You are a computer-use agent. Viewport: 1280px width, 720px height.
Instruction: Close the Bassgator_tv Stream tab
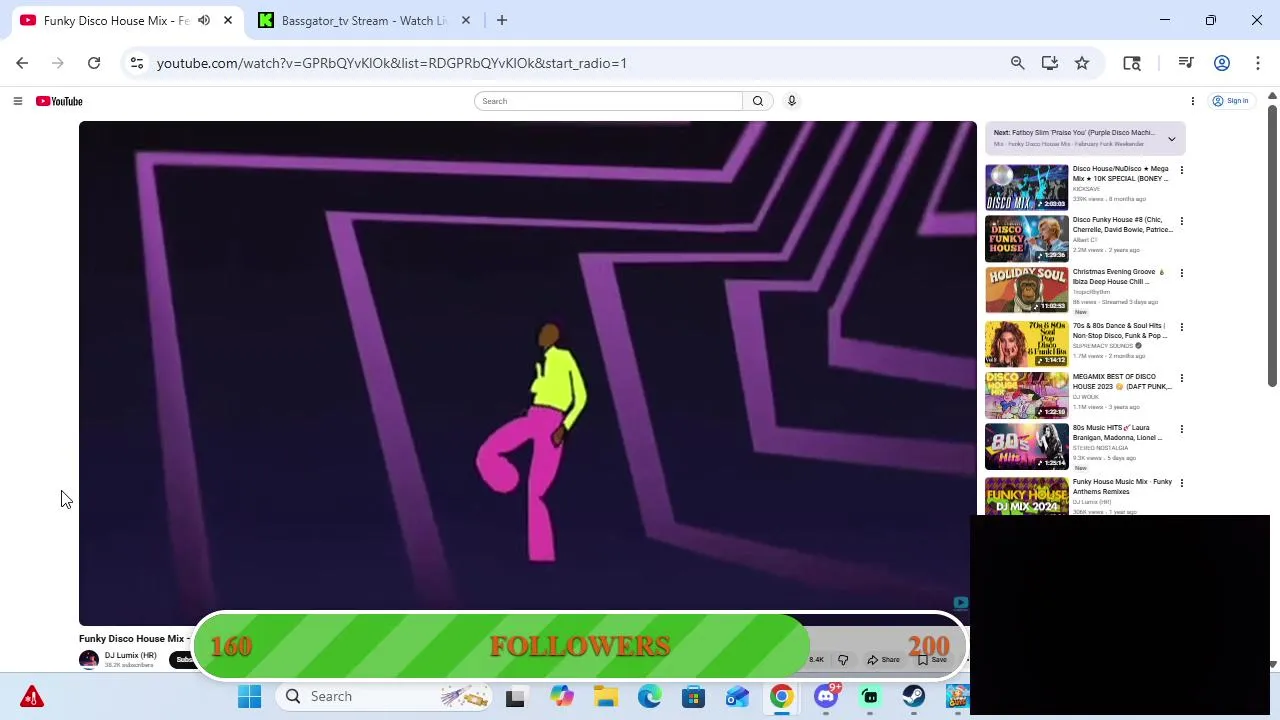click(466, 20)
